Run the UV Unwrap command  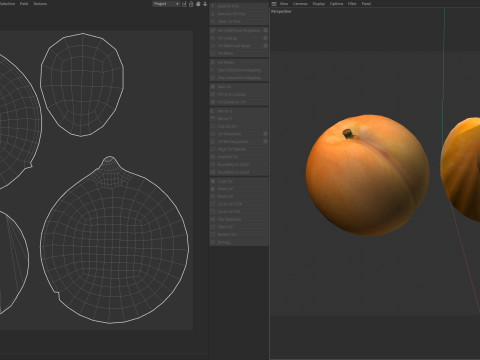pyautogui.click(x=236, y=38)
